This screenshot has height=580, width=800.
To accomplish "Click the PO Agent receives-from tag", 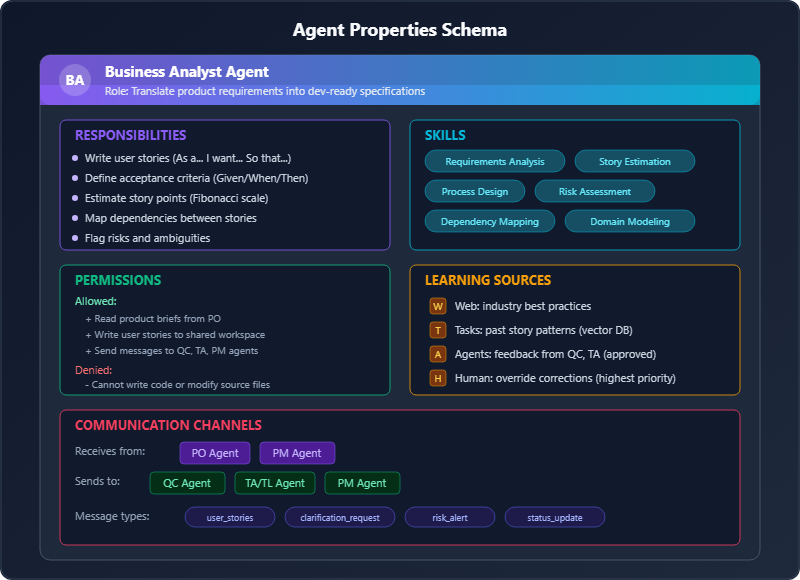I will point(215,453).
